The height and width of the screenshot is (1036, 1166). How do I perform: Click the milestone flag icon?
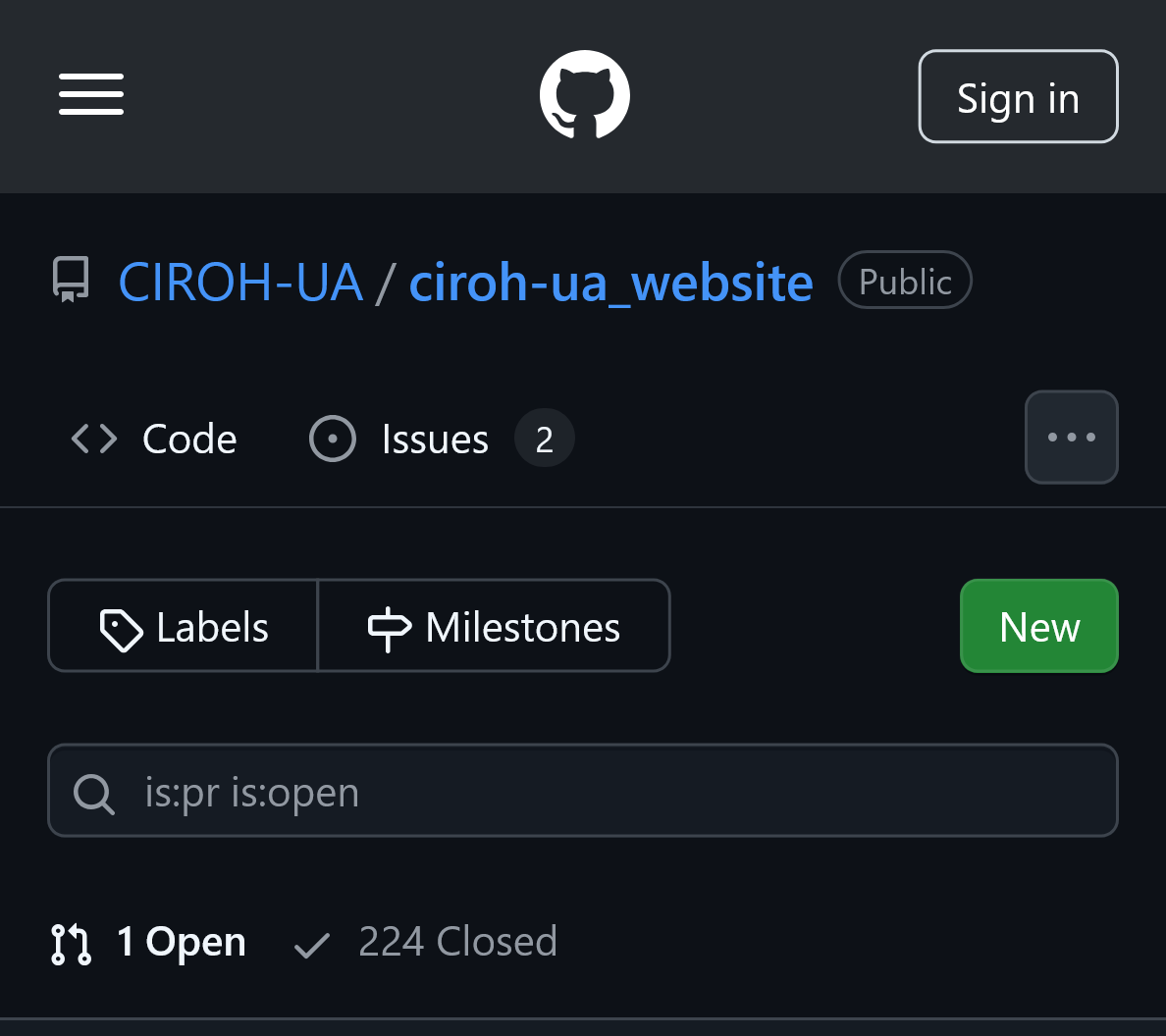point(390,628)
